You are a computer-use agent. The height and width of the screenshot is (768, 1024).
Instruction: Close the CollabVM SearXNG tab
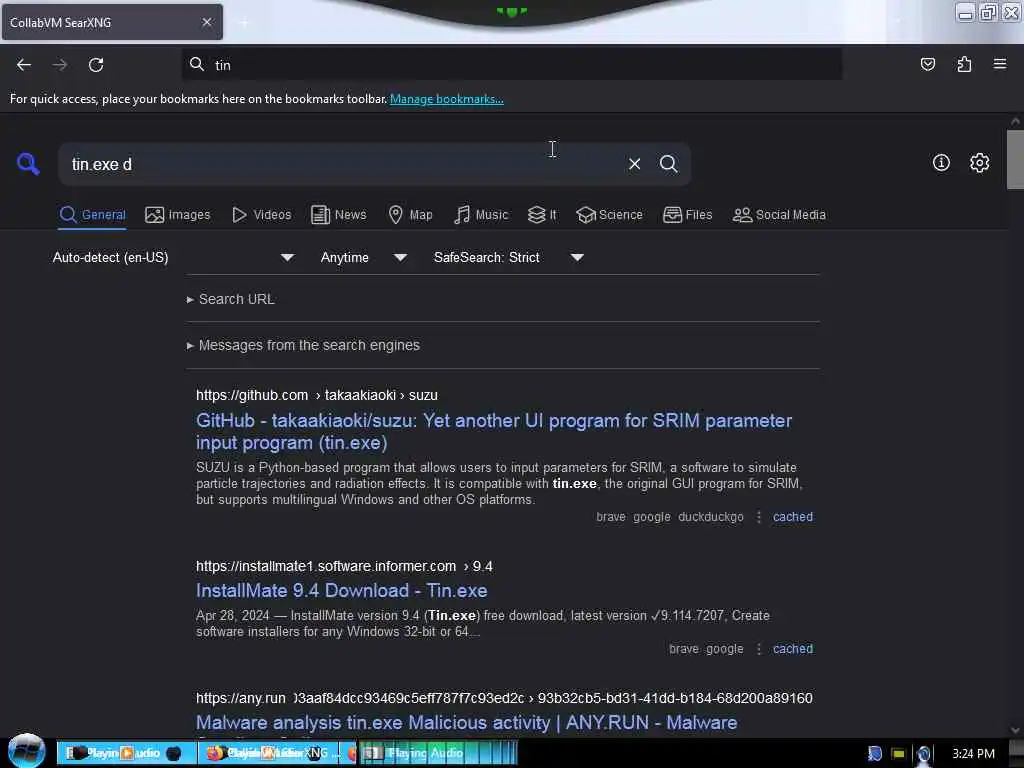click(x=206, y=22)
